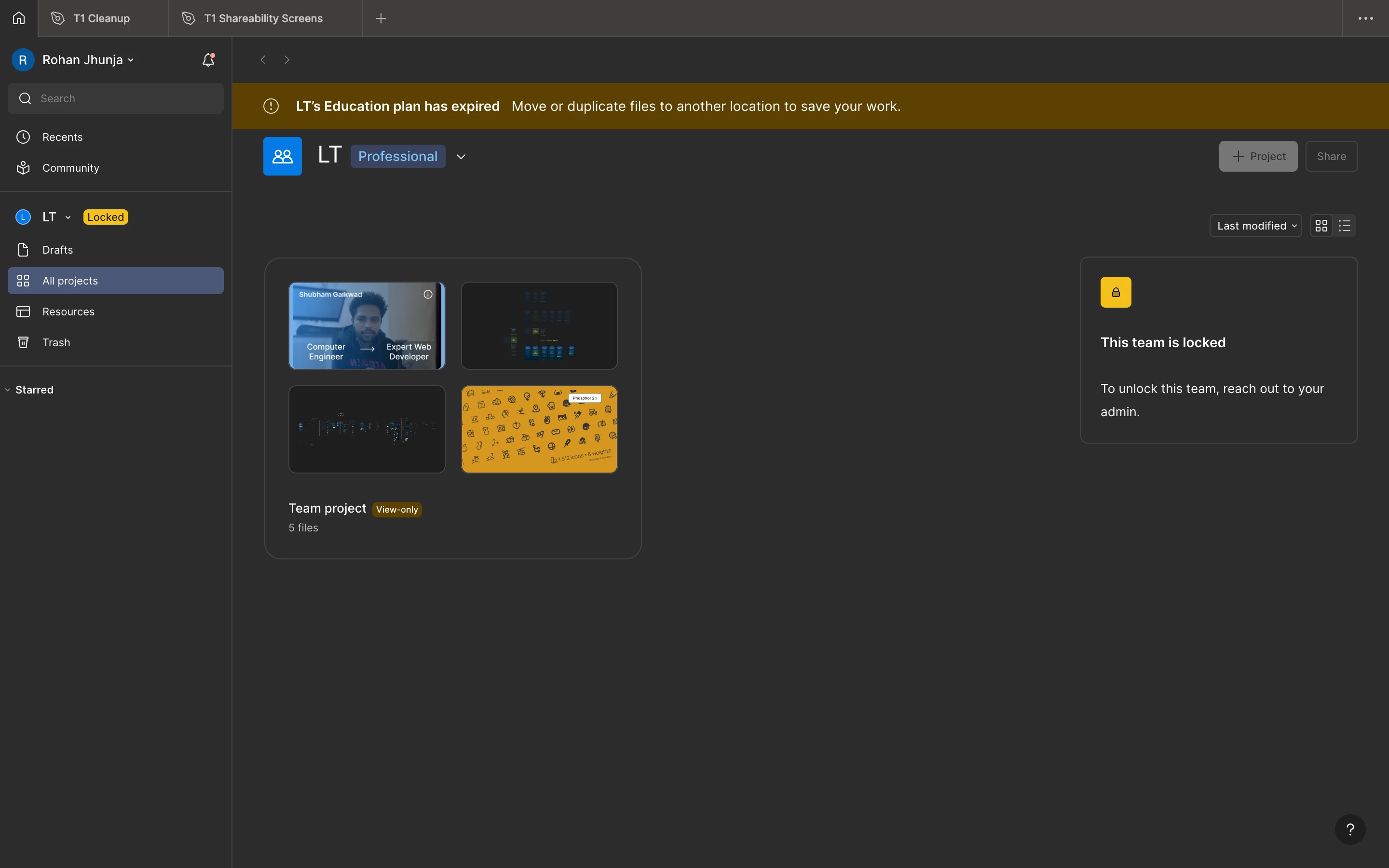Switch to grid view layout
Image resolution: width=1389 pixels, height=868 pixels.
tap(1321, 226)
